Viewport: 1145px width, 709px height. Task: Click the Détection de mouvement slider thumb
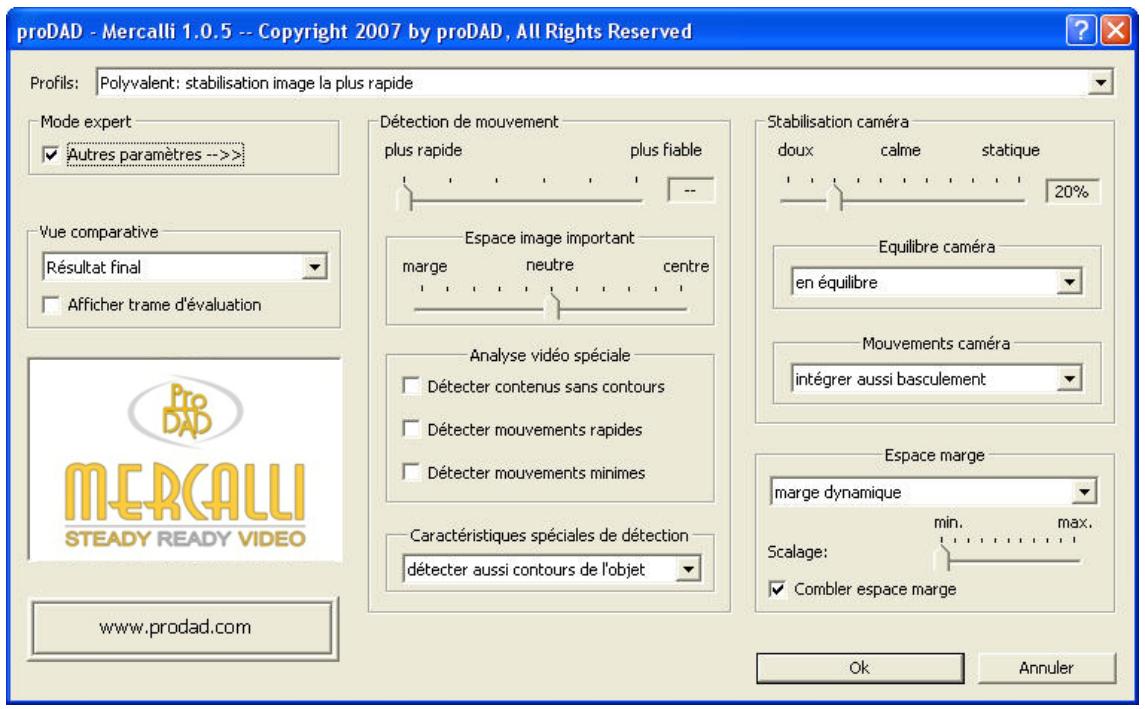tap(405, 197)
